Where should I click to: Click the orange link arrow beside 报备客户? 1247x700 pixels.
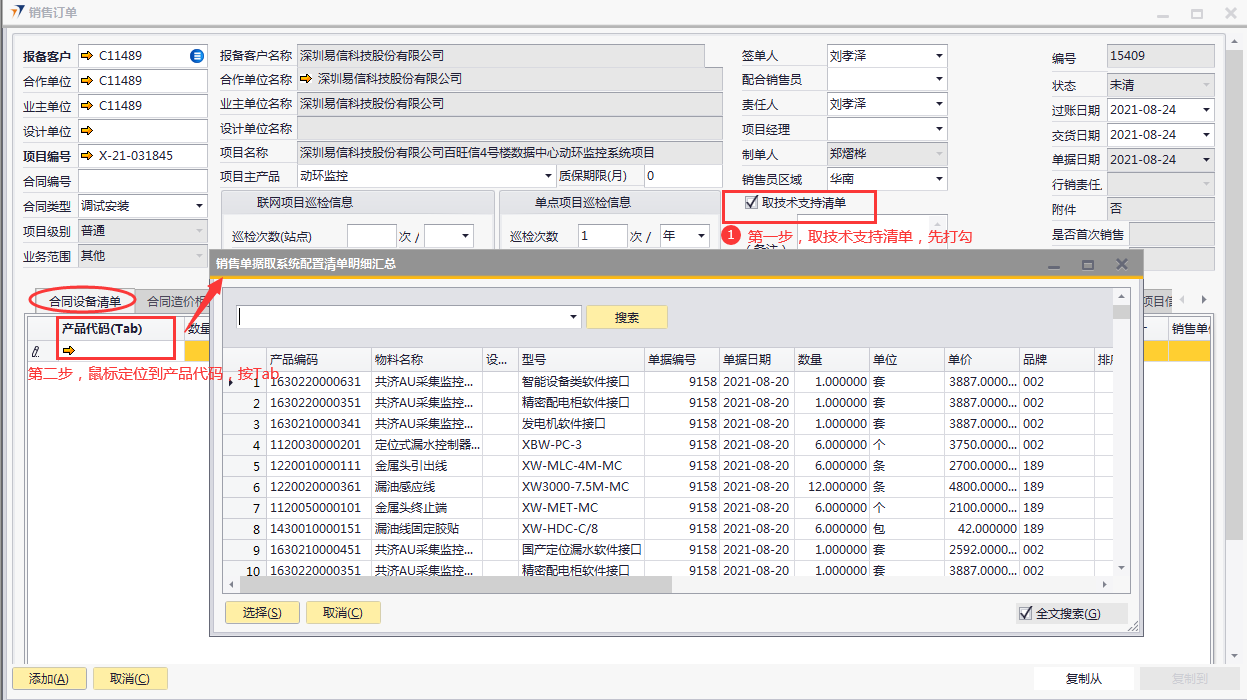pyautogui.click(x=87, y=56)
